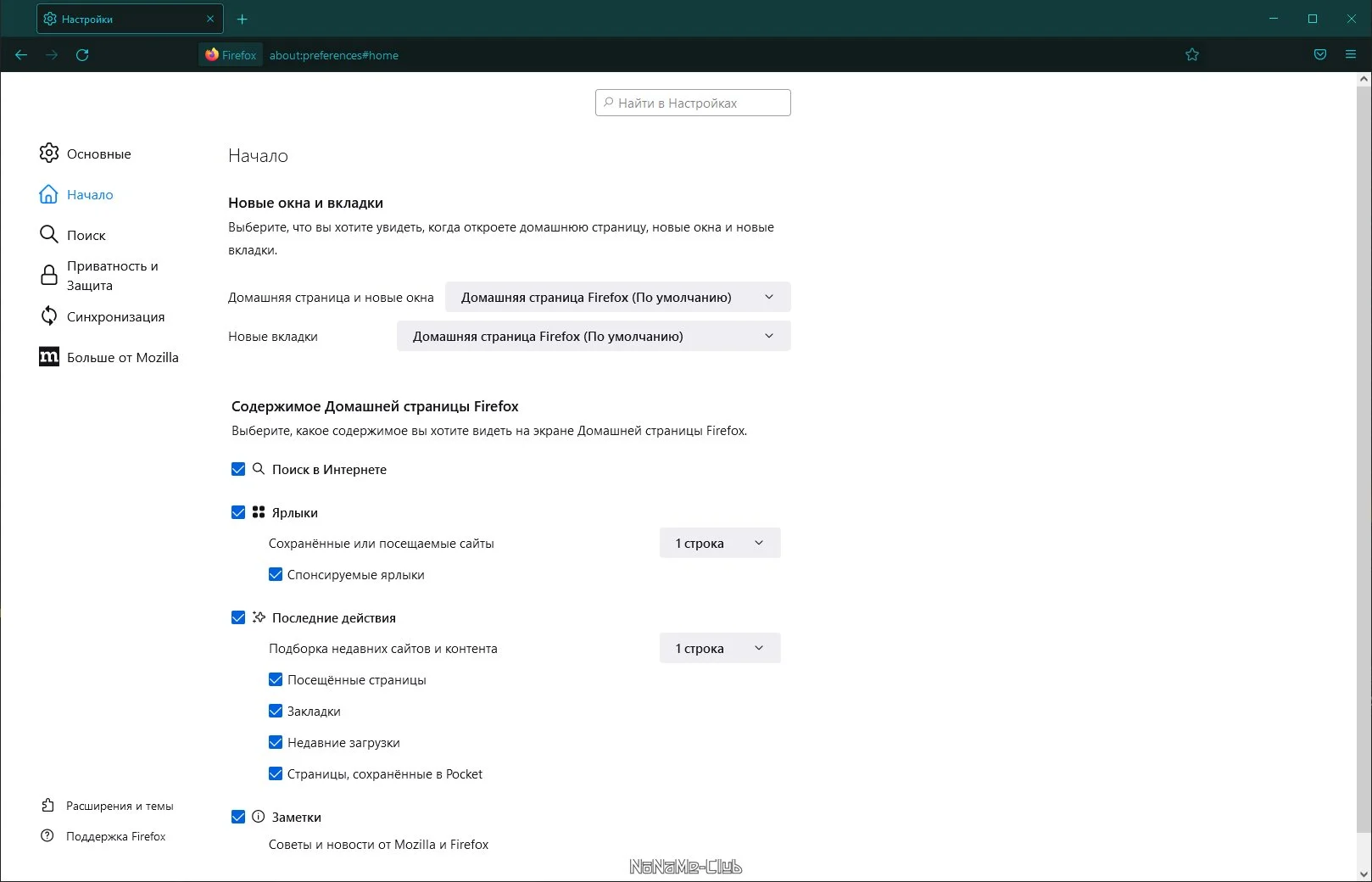This screenshot has width=1372, height=882.
Task: Click the Новые окна и вкладки heading
Action: coord(305,203)
